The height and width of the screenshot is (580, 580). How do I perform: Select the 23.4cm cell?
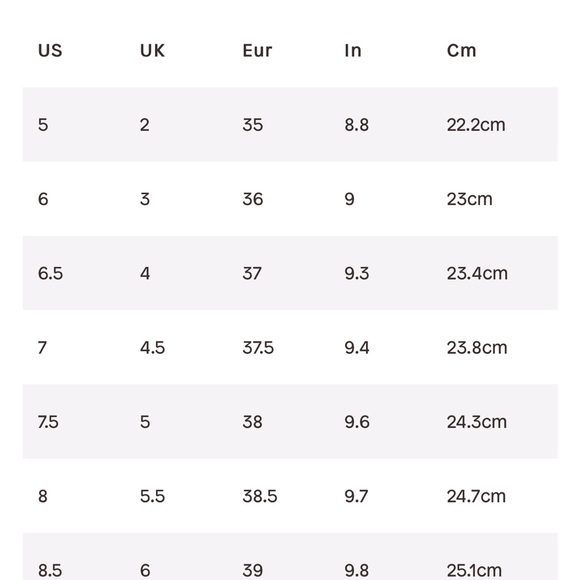pyautogui.click(x=477, y=274)
